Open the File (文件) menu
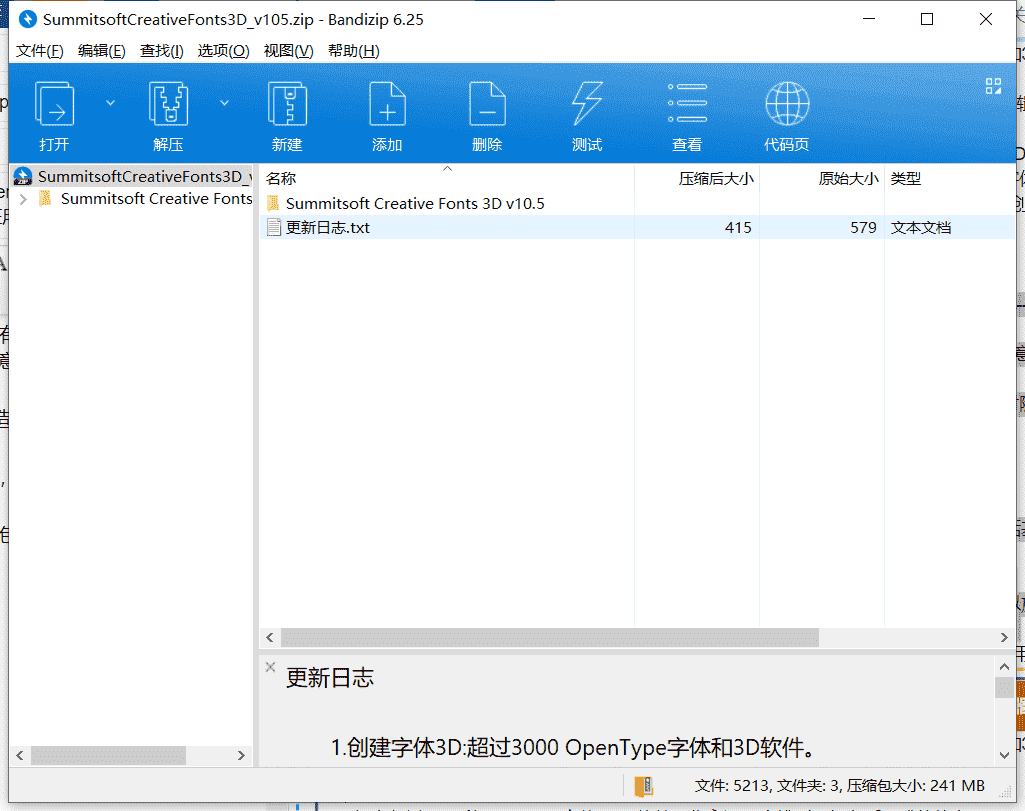Screen dimensions: 1025x811 [39, 51]
